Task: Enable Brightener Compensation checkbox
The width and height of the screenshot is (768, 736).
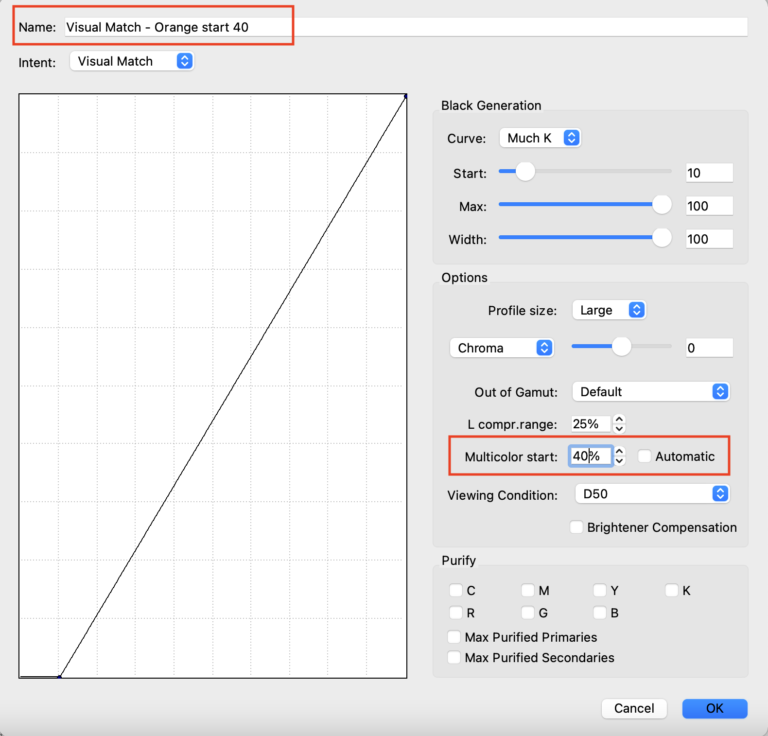Action: coord(576,527)
